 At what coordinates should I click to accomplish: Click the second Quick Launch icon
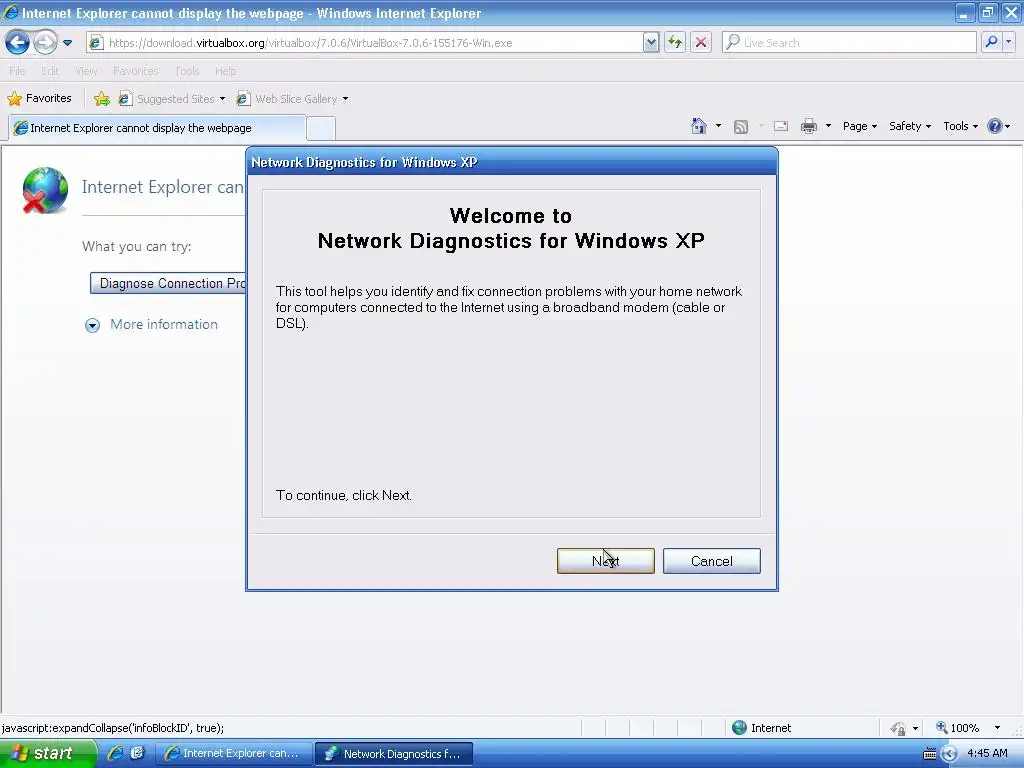[137, 753]
